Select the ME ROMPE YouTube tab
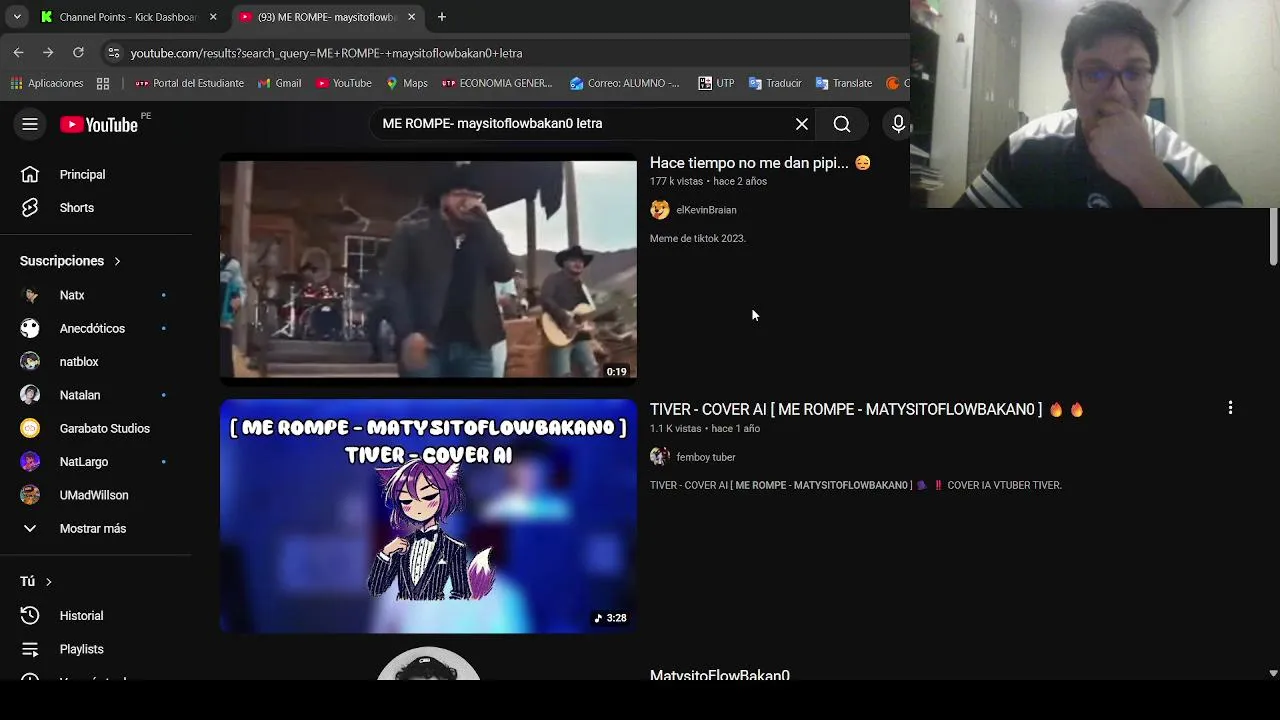 326,17
